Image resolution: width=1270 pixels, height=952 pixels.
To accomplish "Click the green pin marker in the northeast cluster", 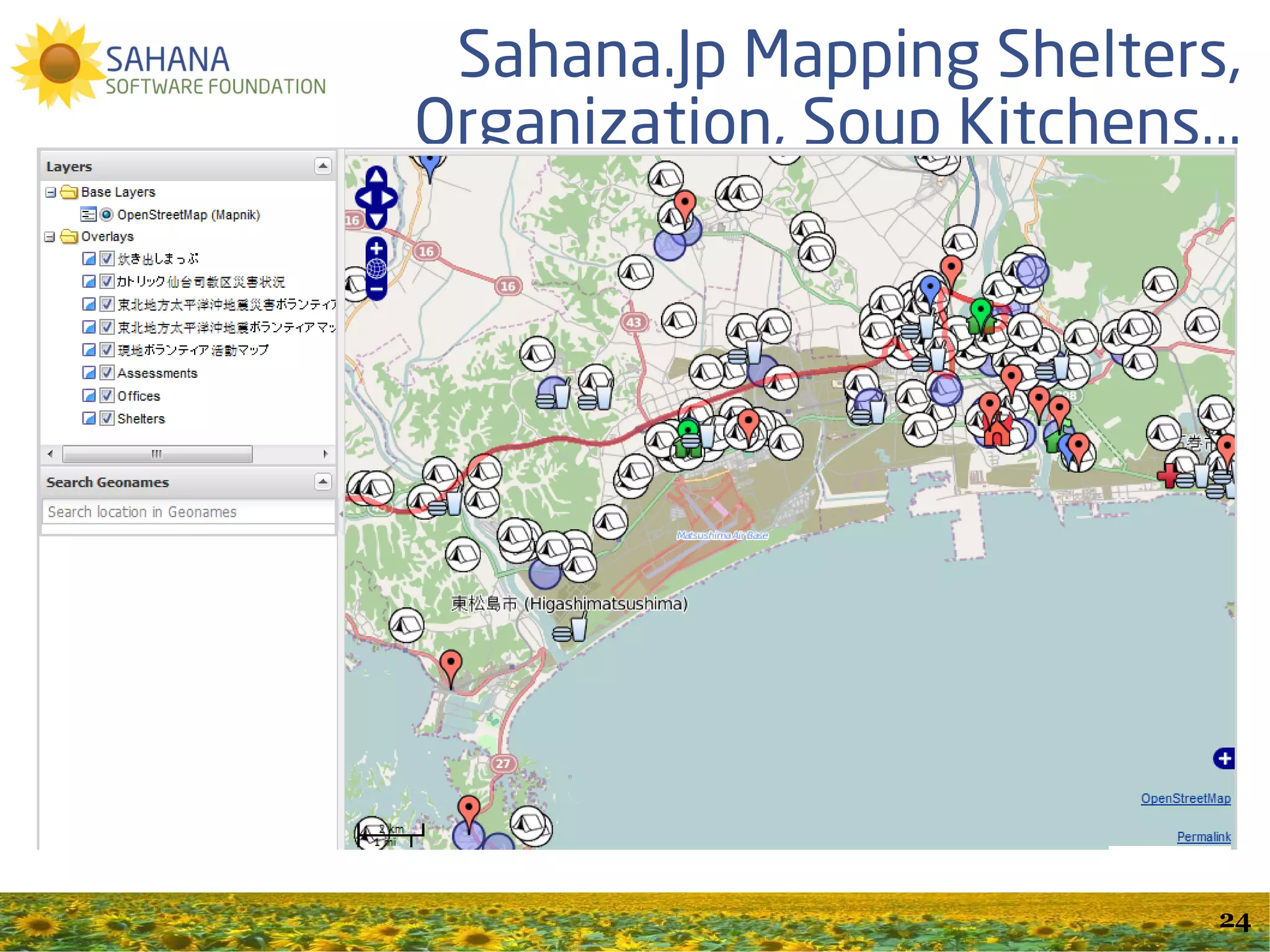I will (980, 314).
